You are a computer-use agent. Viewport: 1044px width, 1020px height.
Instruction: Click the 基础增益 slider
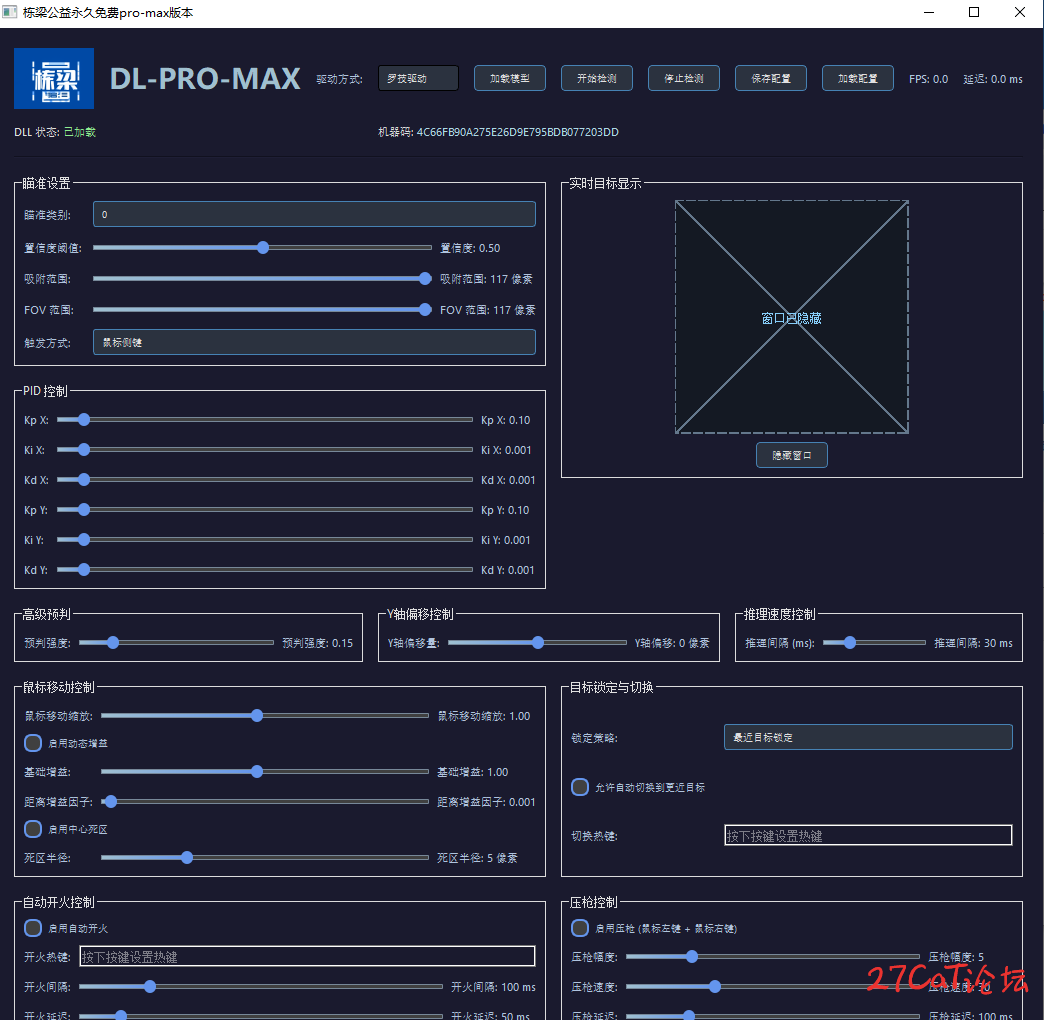(265, 772)
